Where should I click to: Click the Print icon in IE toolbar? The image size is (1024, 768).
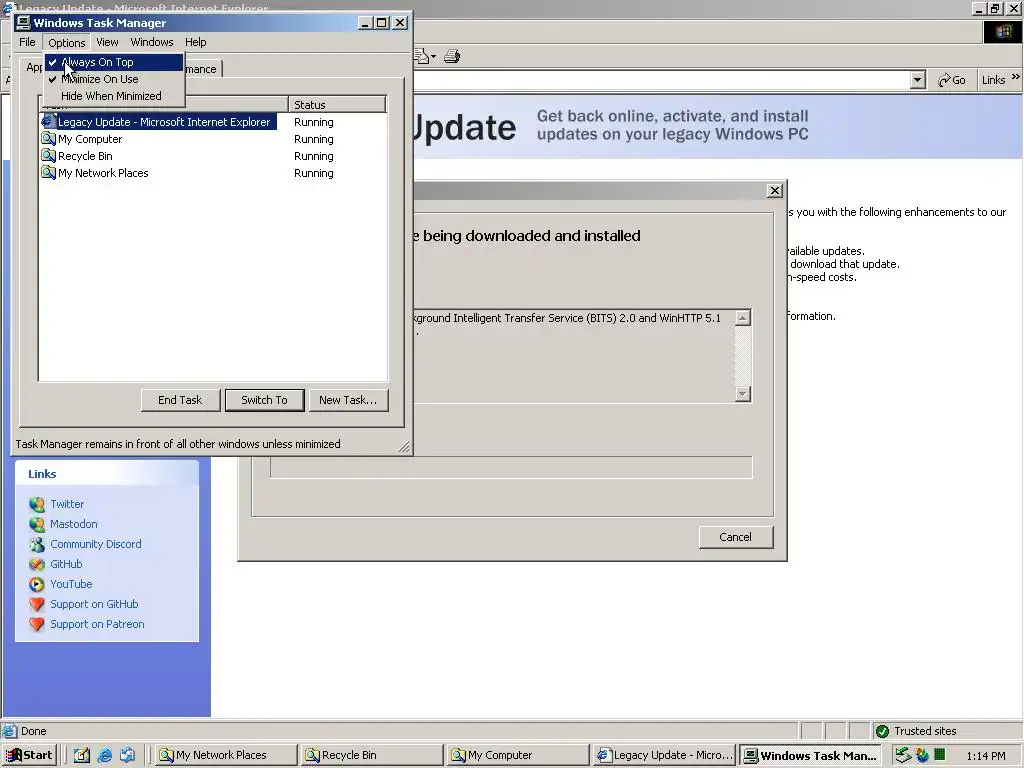coord(452,57)
